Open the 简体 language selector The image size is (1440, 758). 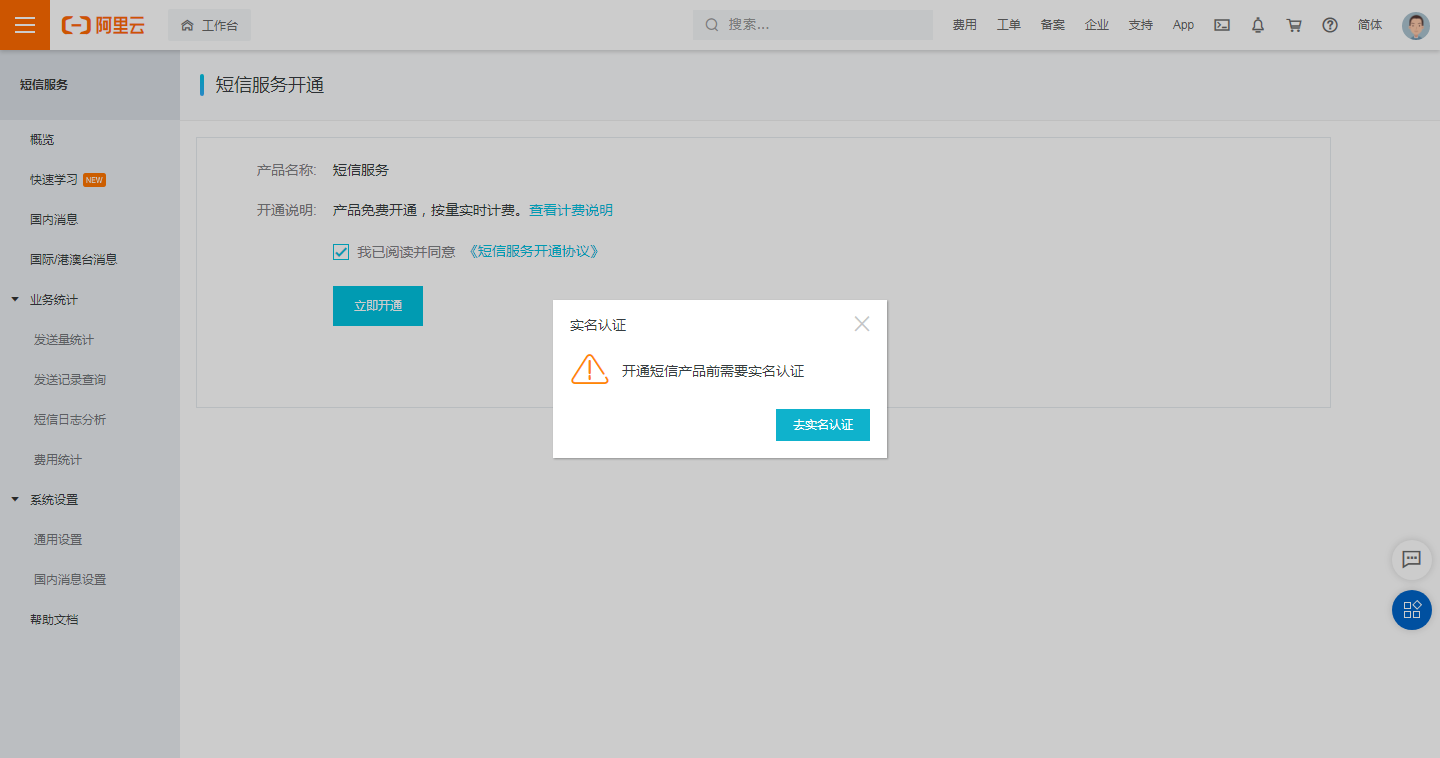(x=1370, y=25)
